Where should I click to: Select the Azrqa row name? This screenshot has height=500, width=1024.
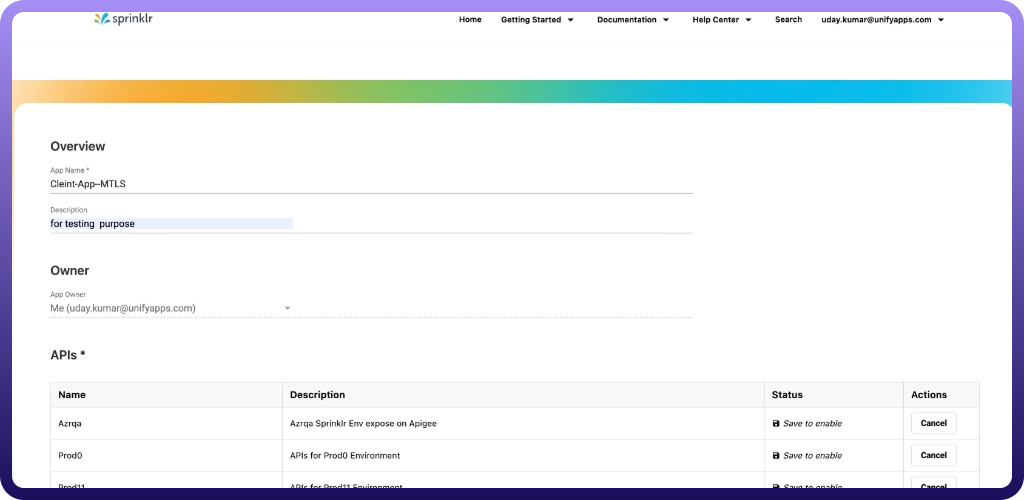pyautogui.click(x=70, y=424)
